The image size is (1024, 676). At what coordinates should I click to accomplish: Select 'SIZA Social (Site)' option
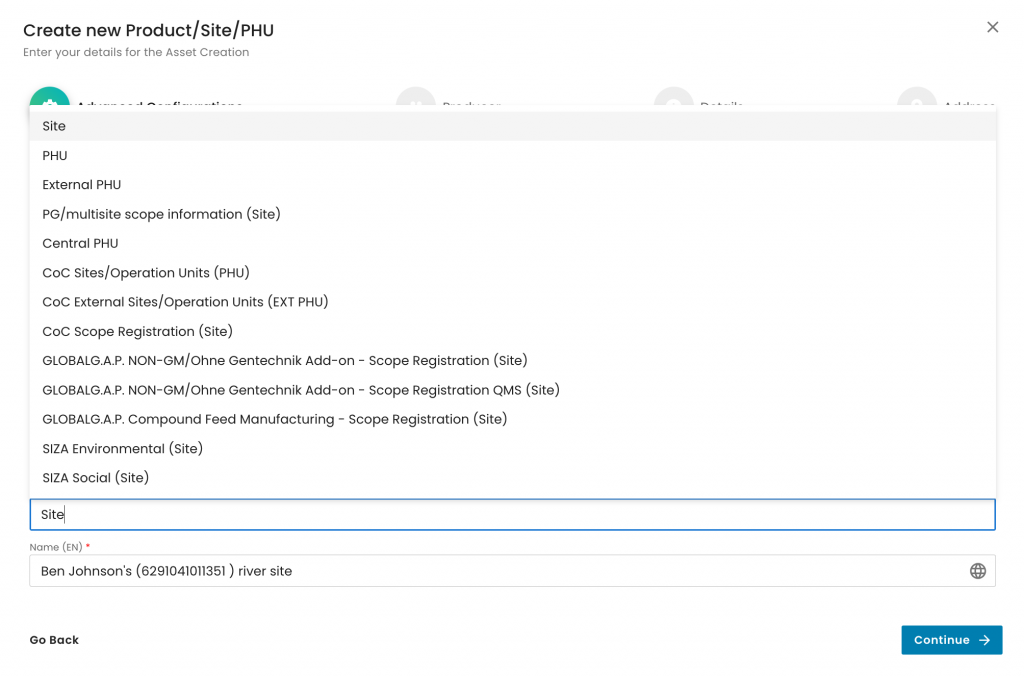coord(96,478)
